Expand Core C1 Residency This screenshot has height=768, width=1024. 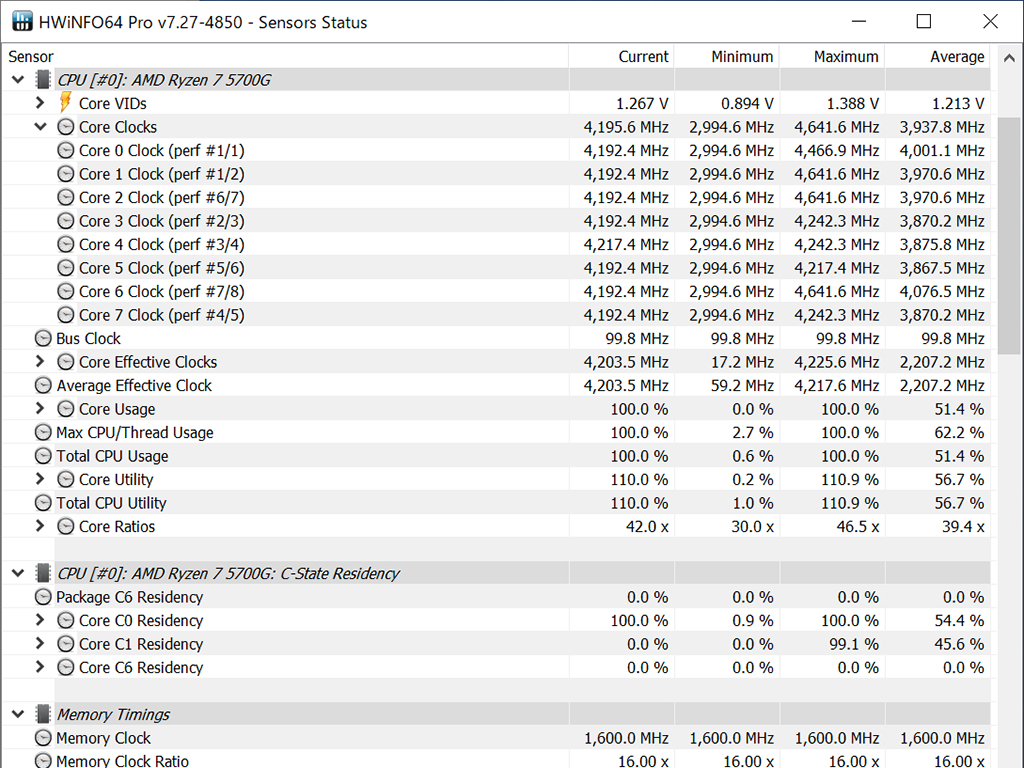point(40,643)
